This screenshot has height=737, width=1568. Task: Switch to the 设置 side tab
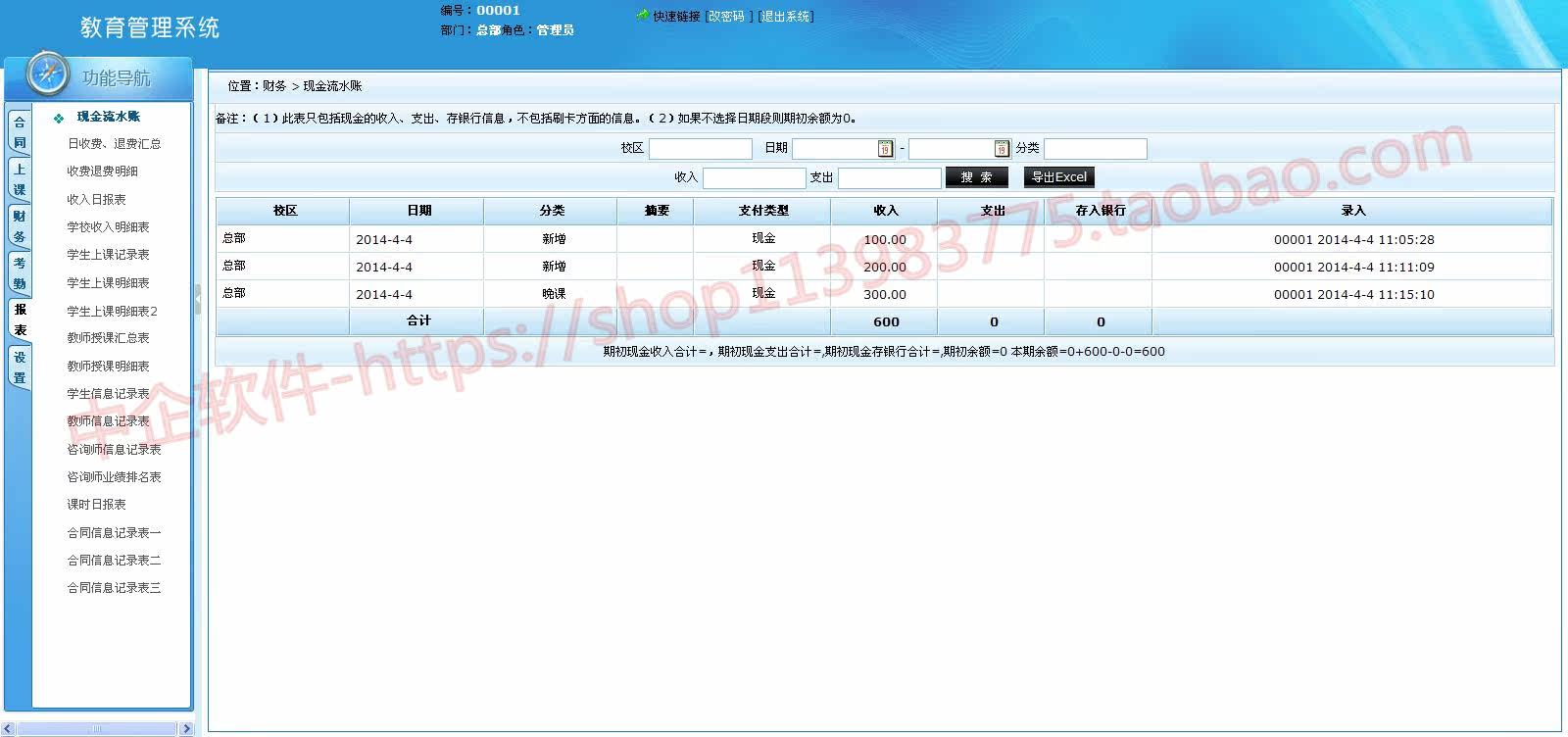(19, 368)
